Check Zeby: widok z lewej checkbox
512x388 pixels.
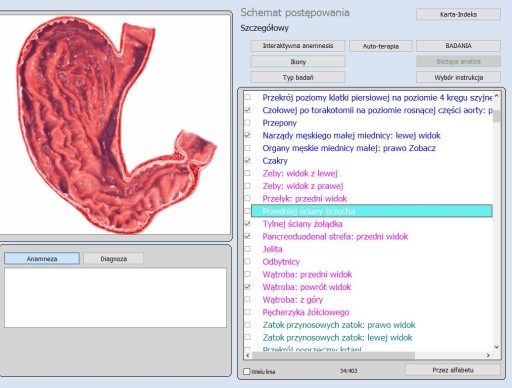click(248, 173)
